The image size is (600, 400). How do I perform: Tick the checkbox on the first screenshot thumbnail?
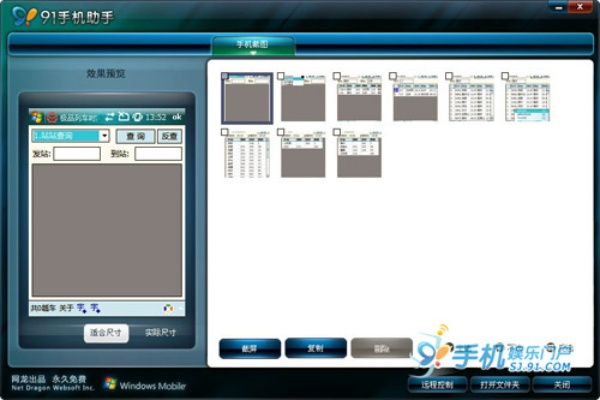point(225,77)
